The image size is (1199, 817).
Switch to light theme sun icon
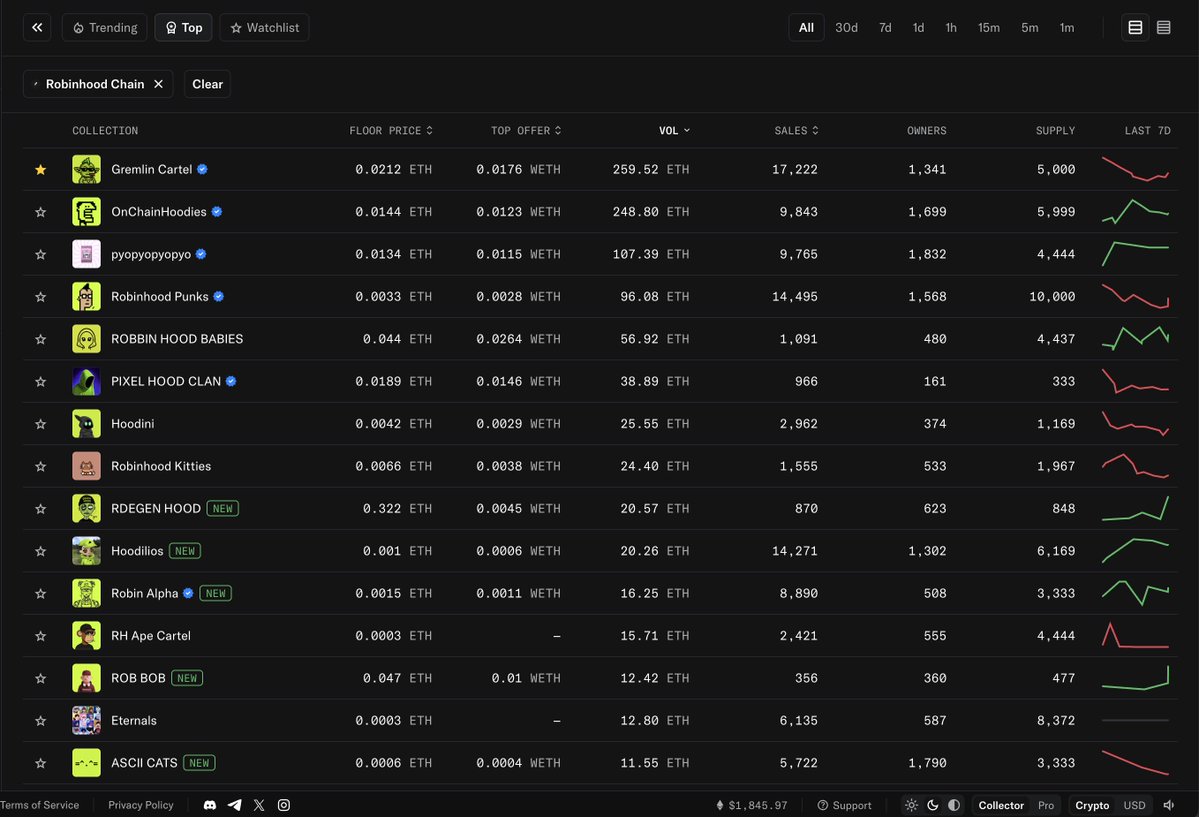(x=911, y=805)
